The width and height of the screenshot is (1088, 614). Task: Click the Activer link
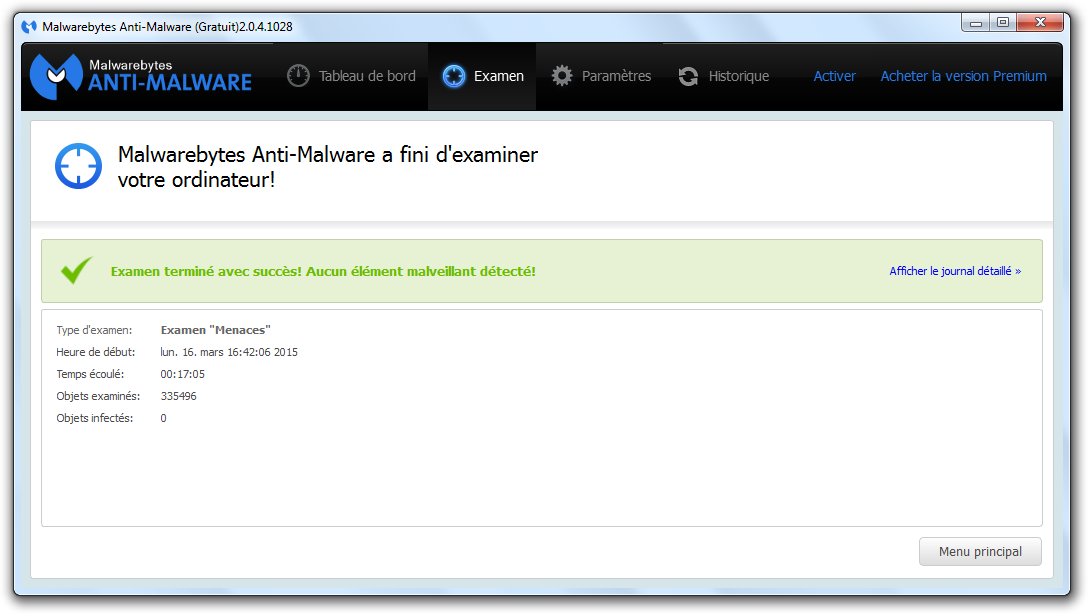tap(834, 76)
